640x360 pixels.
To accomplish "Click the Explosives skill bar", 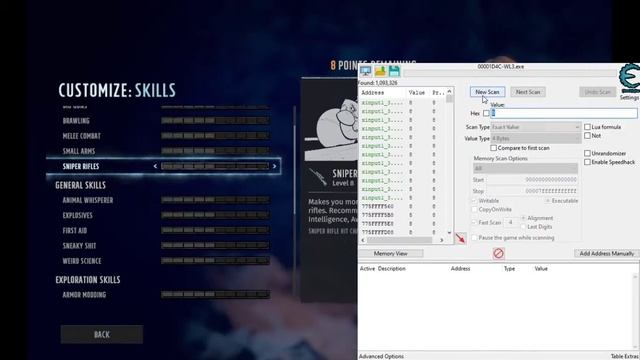I will [215, 215].
